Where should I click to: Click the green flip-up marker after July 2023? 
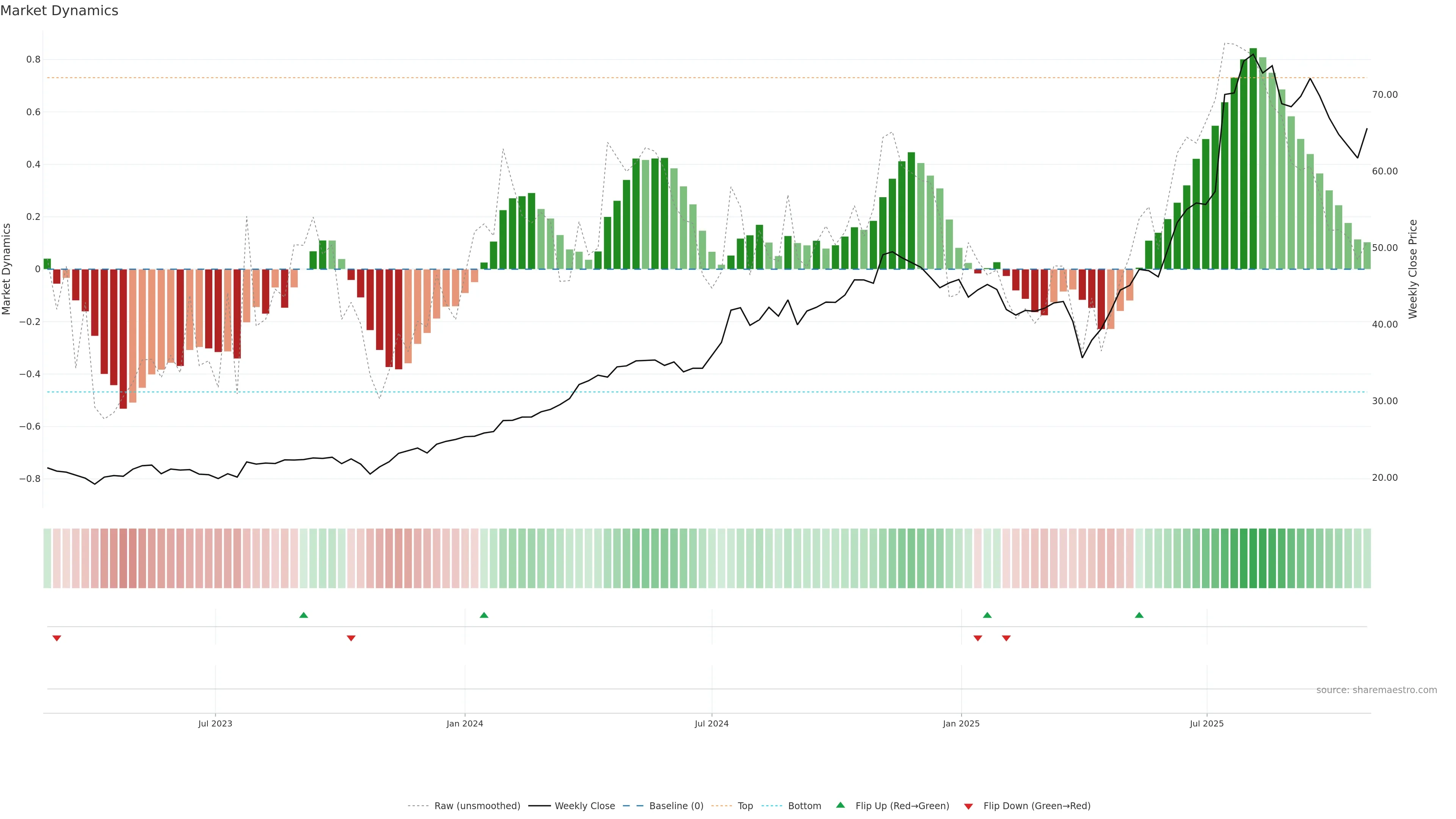[x=303, y=615]
